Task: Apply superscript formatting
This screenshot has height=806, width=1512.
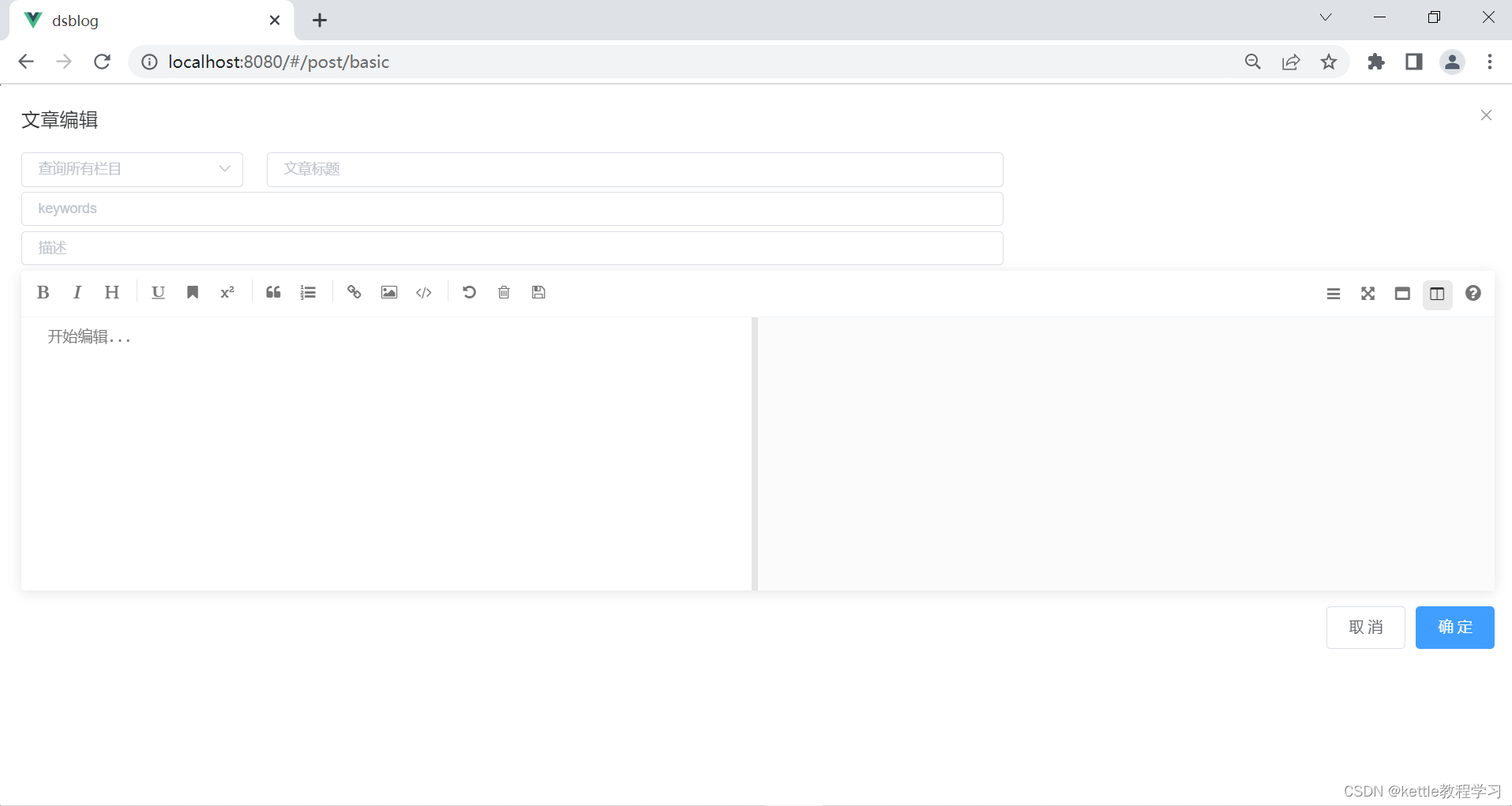Action: coord(227,293)
